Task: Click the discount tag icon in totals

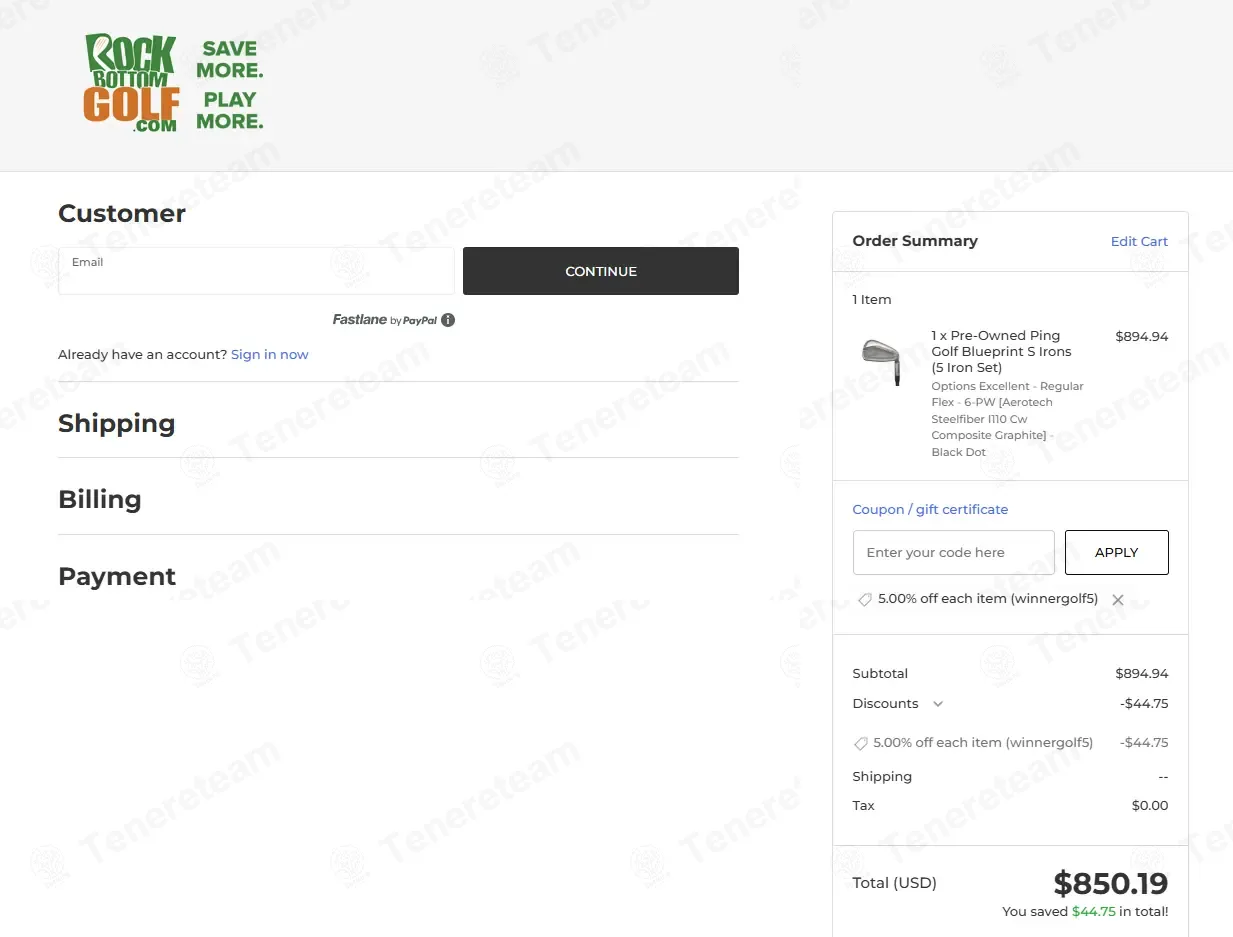Action: click(x=860, y=743)
